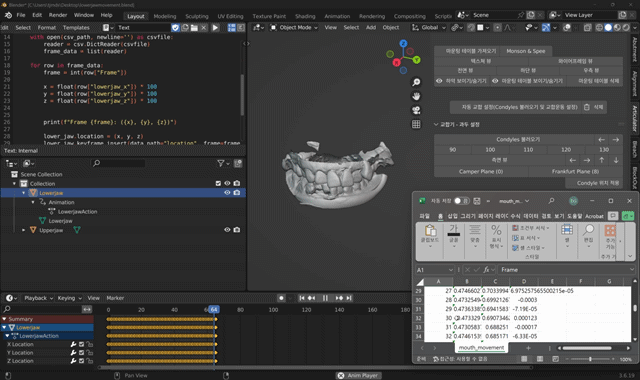Select the mouth_movement sheet tab
Screen dimensions: 640x380
[481, 348]
